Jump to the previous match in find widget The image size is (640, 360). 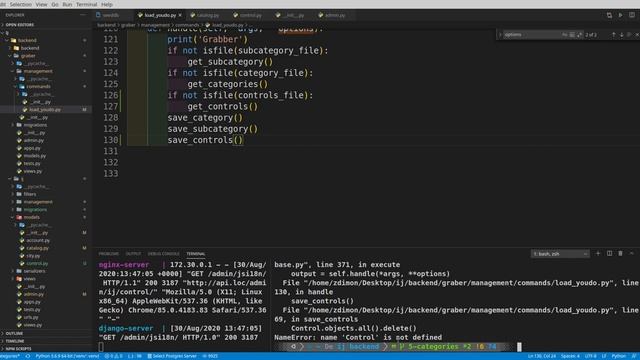(613, 35)
